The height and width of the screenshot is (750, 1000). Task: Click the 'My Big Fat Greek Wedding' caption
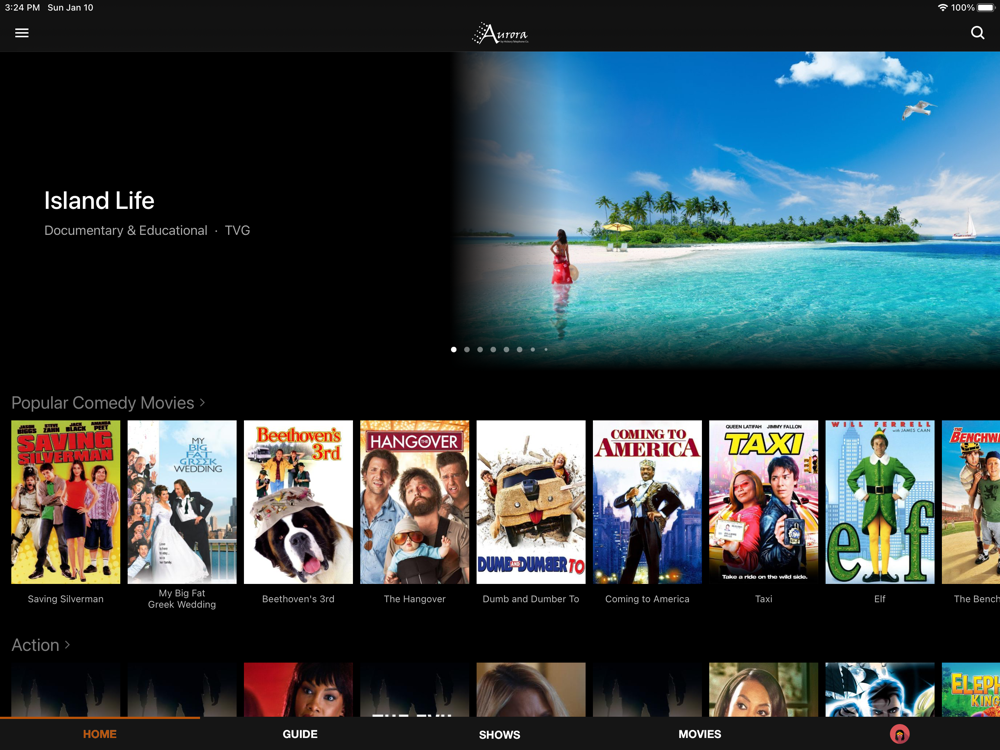182,599
